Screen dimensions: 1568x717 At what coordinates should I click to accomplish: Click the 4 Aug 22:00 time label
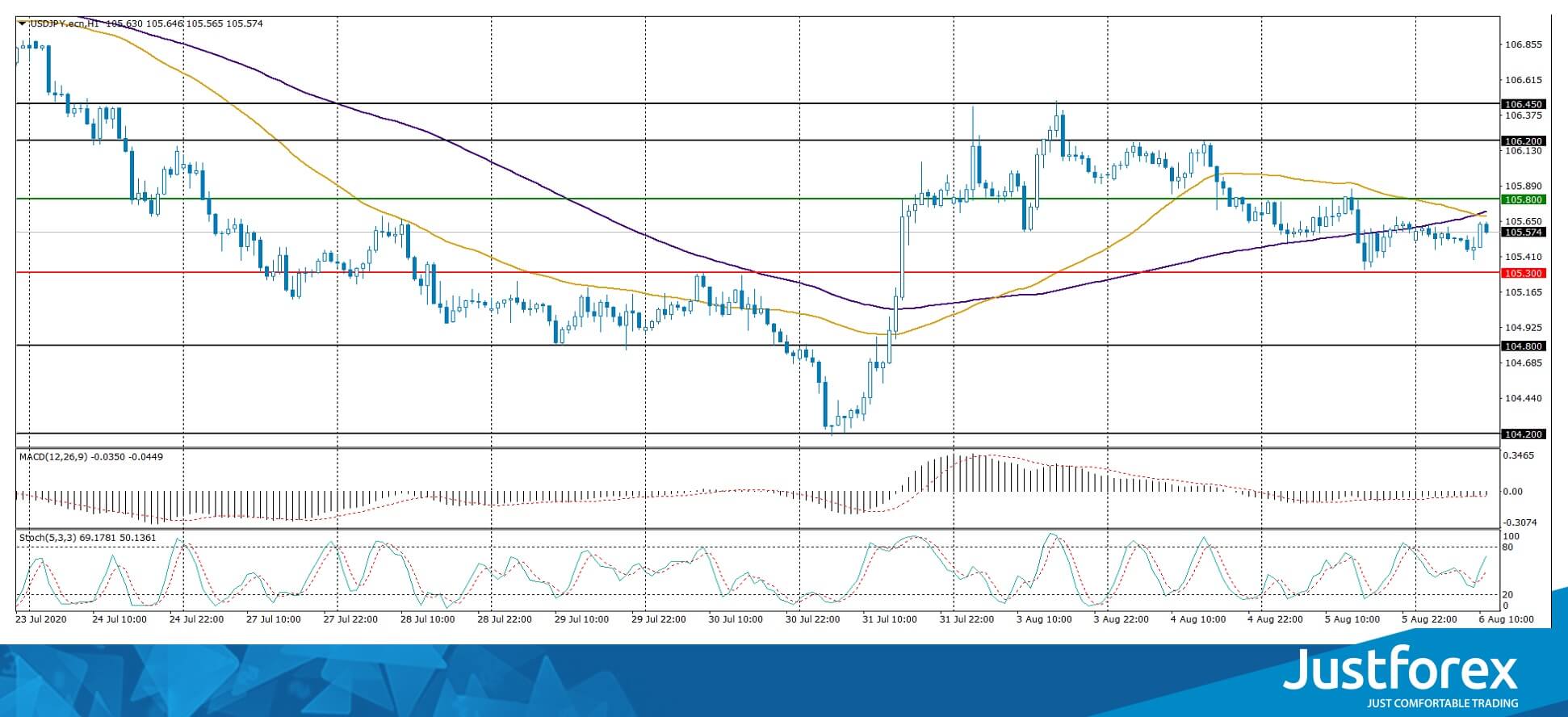[x=1276, y=620]
